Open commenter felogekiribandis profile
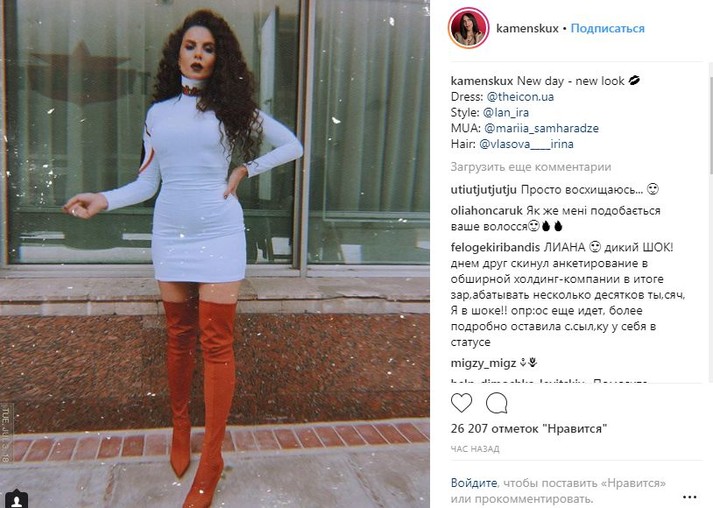 click(x=495, y=247)
